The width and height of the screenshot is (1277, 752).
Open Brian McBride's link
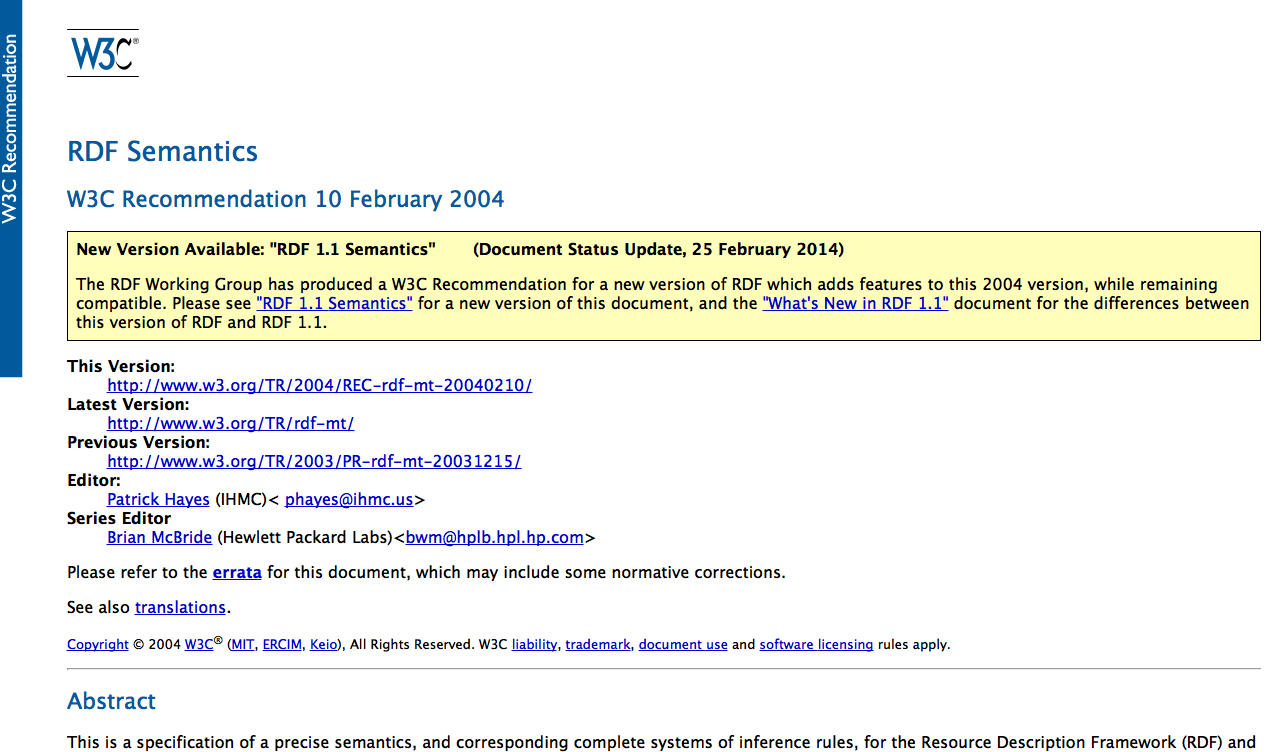click(159, 537)
